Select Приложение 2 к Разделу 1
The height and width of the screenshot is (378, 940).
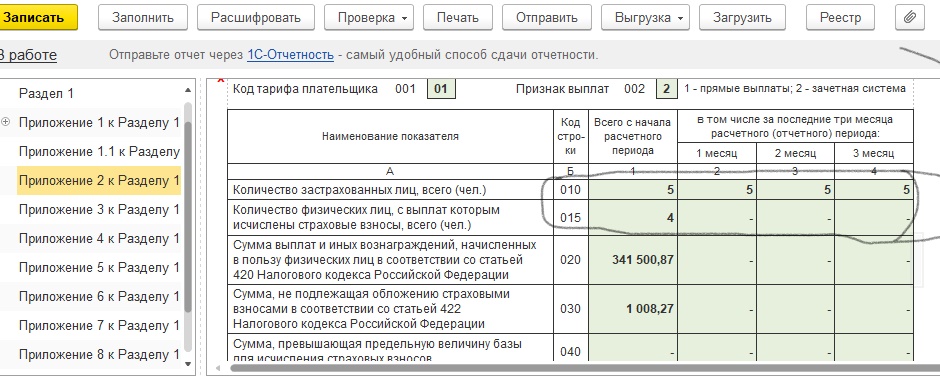point(99,180)
